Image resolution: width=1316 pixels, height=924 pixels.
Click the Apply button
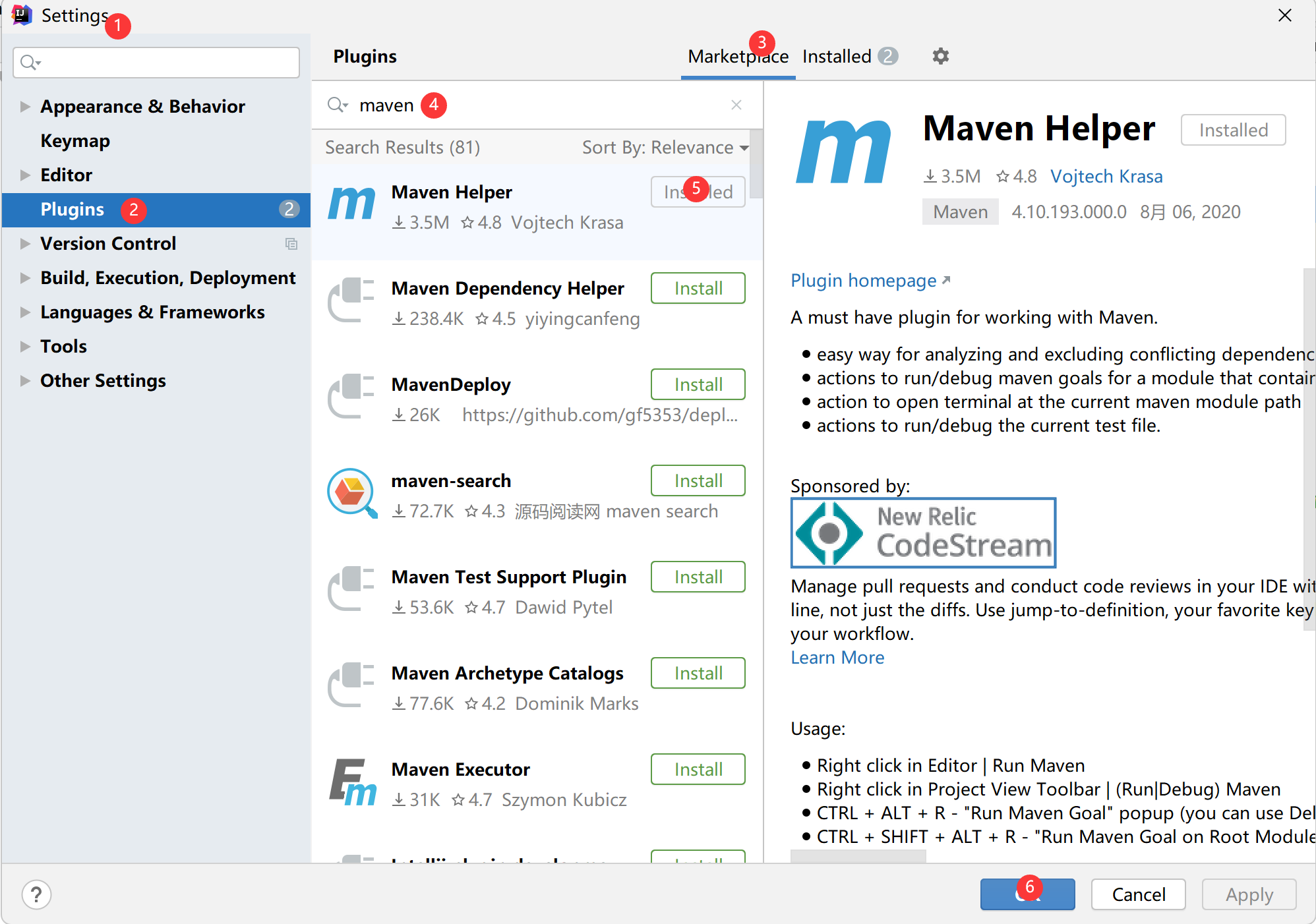click(1249, 894)
